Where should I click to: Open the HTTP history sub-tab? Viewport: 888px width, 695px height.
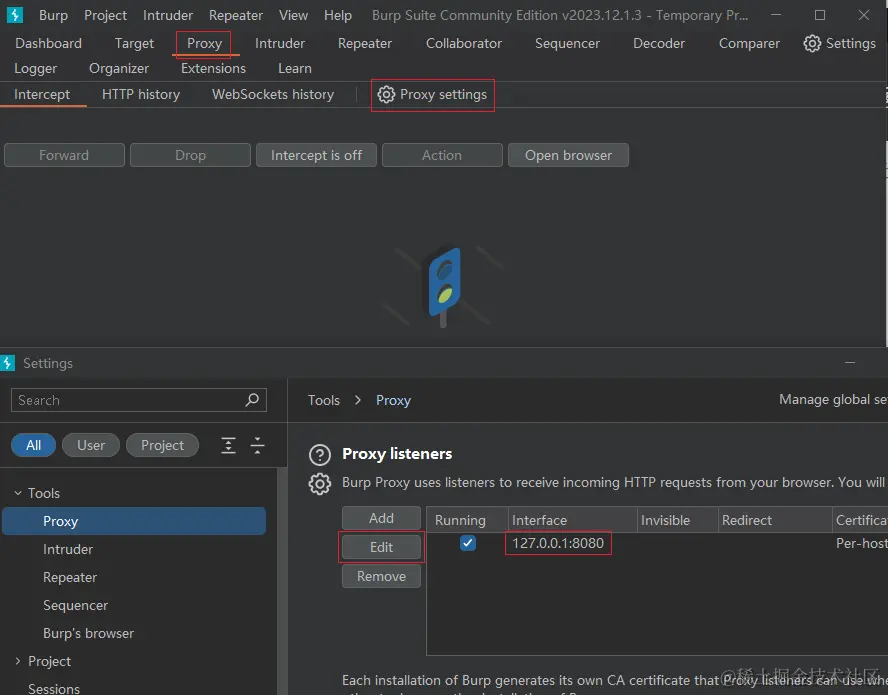click(141, 95)
